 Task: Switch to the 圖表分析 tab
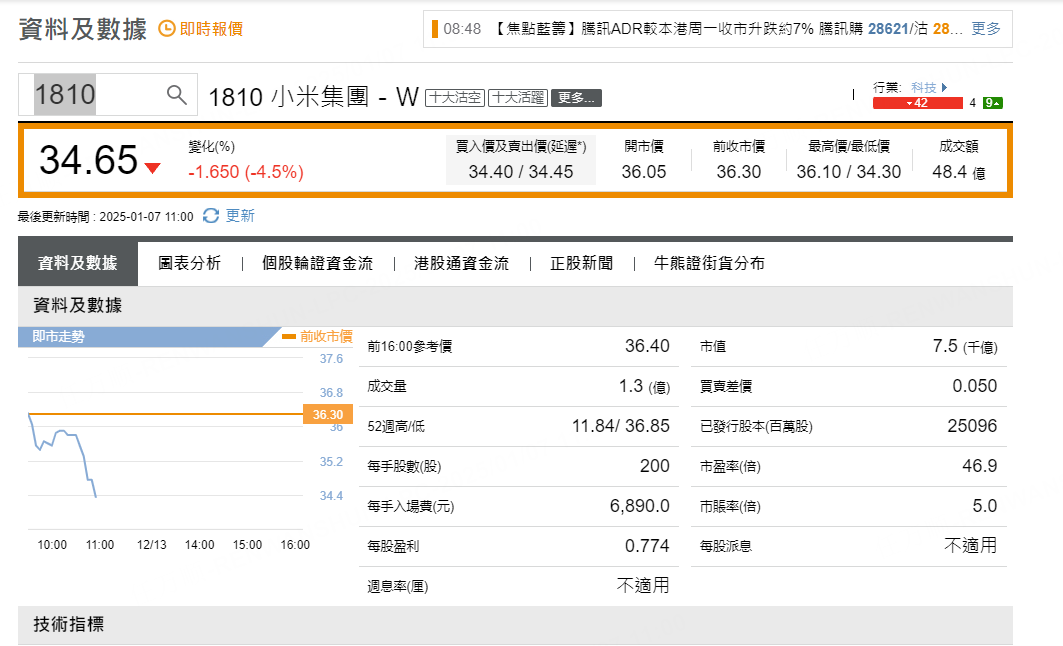click(x=190, y=263)
